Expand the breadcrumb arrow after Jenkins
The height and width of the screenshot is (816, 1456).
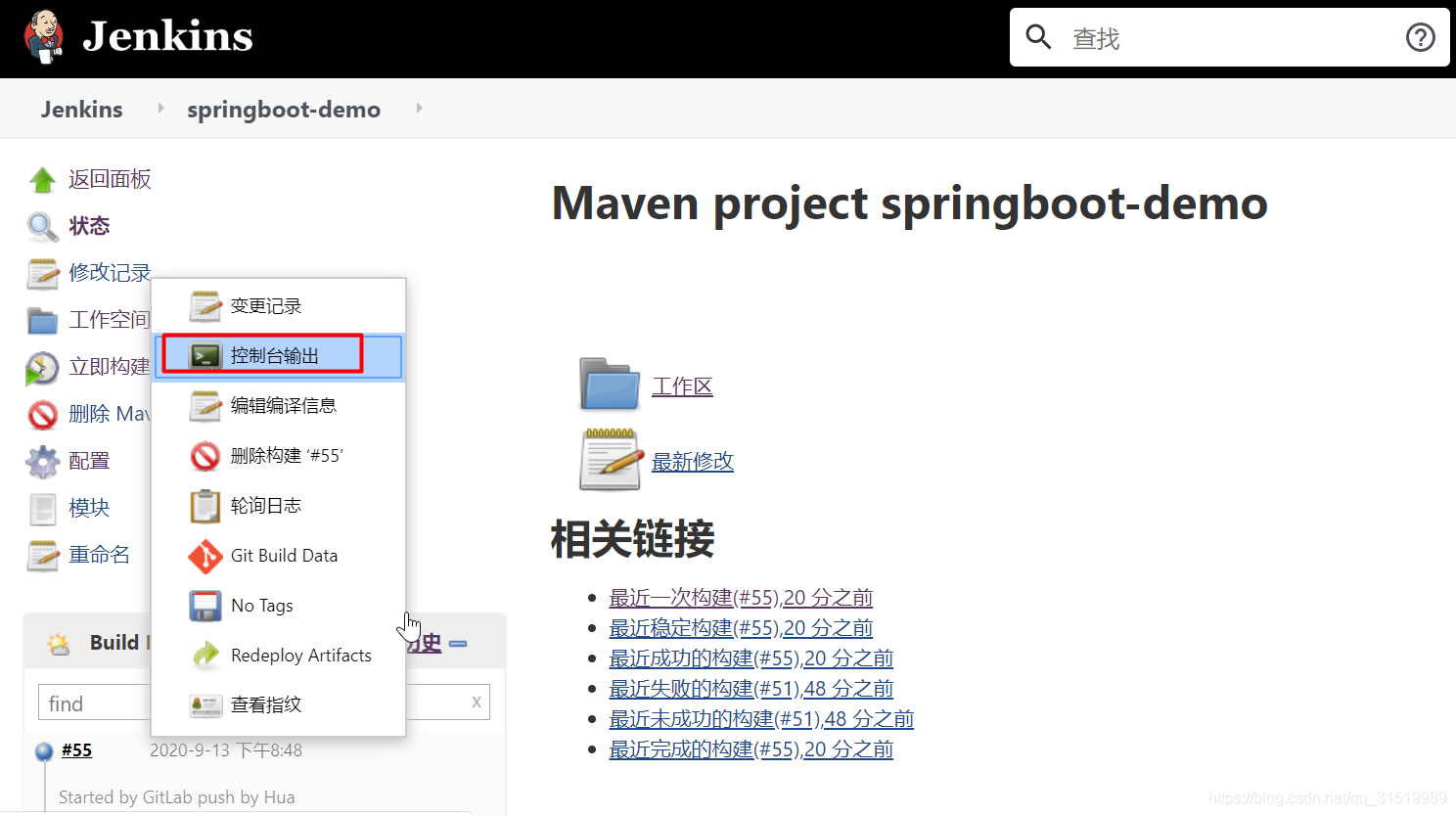(160, 108)
